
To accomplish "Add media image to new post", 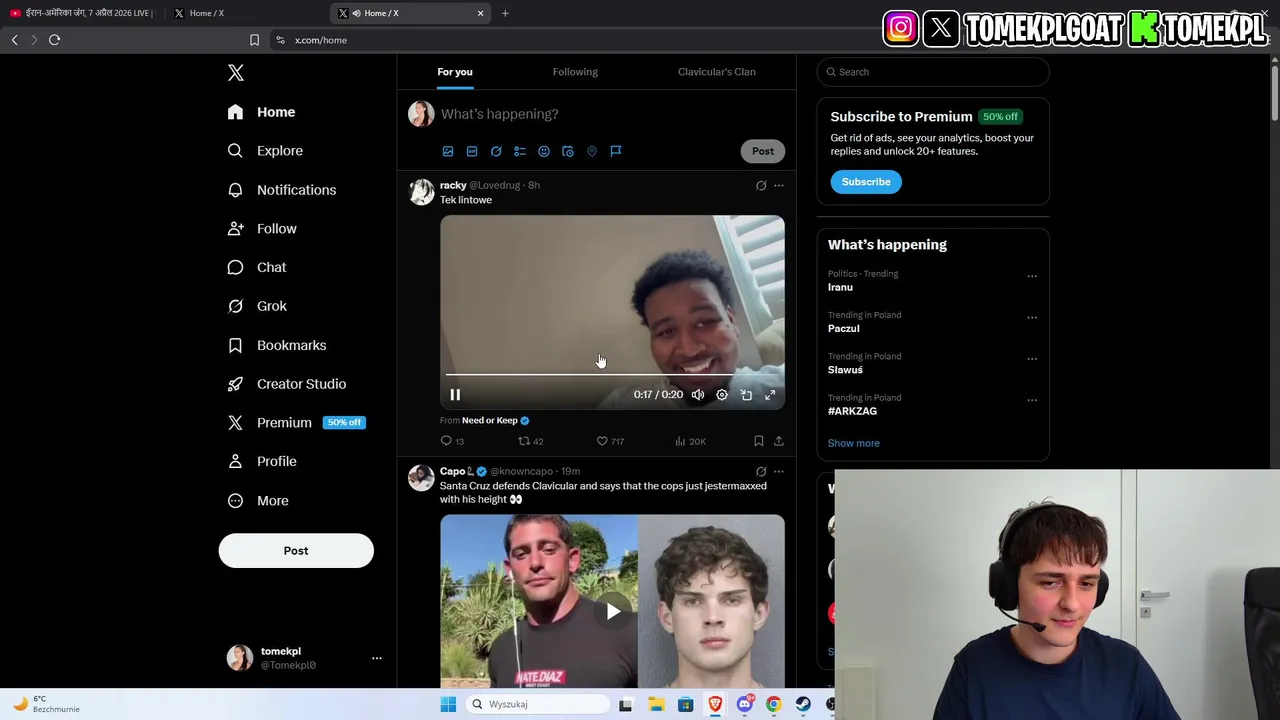I will [x=448, y=151].
